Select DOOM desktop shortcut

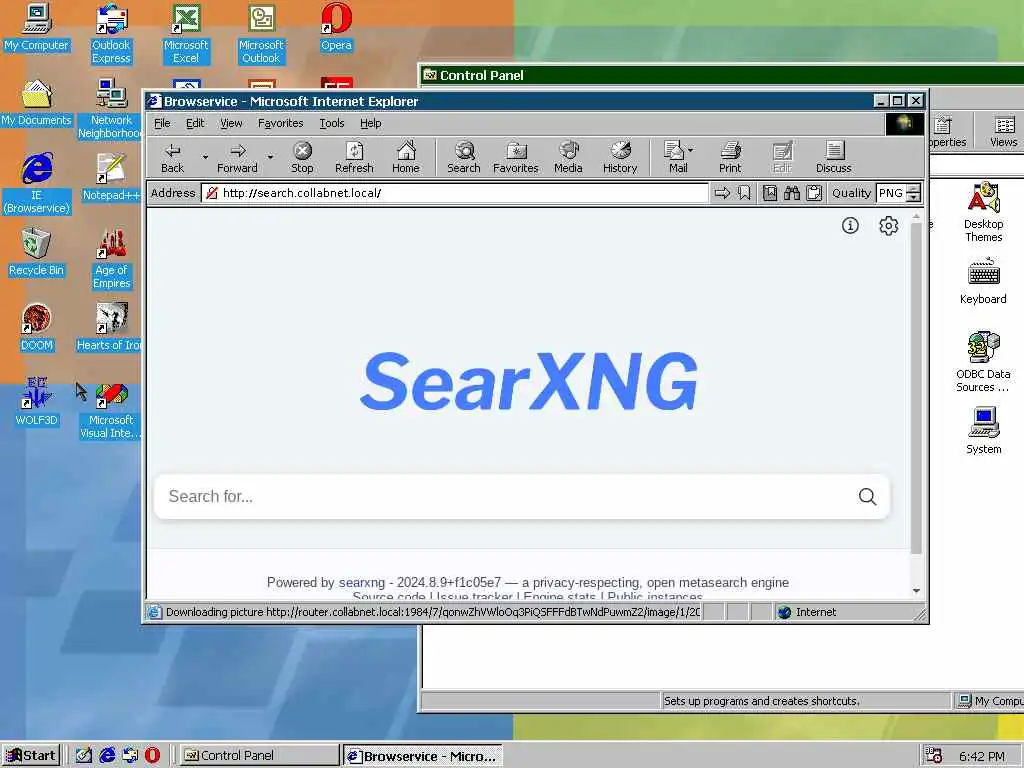[x=37, y=328]
